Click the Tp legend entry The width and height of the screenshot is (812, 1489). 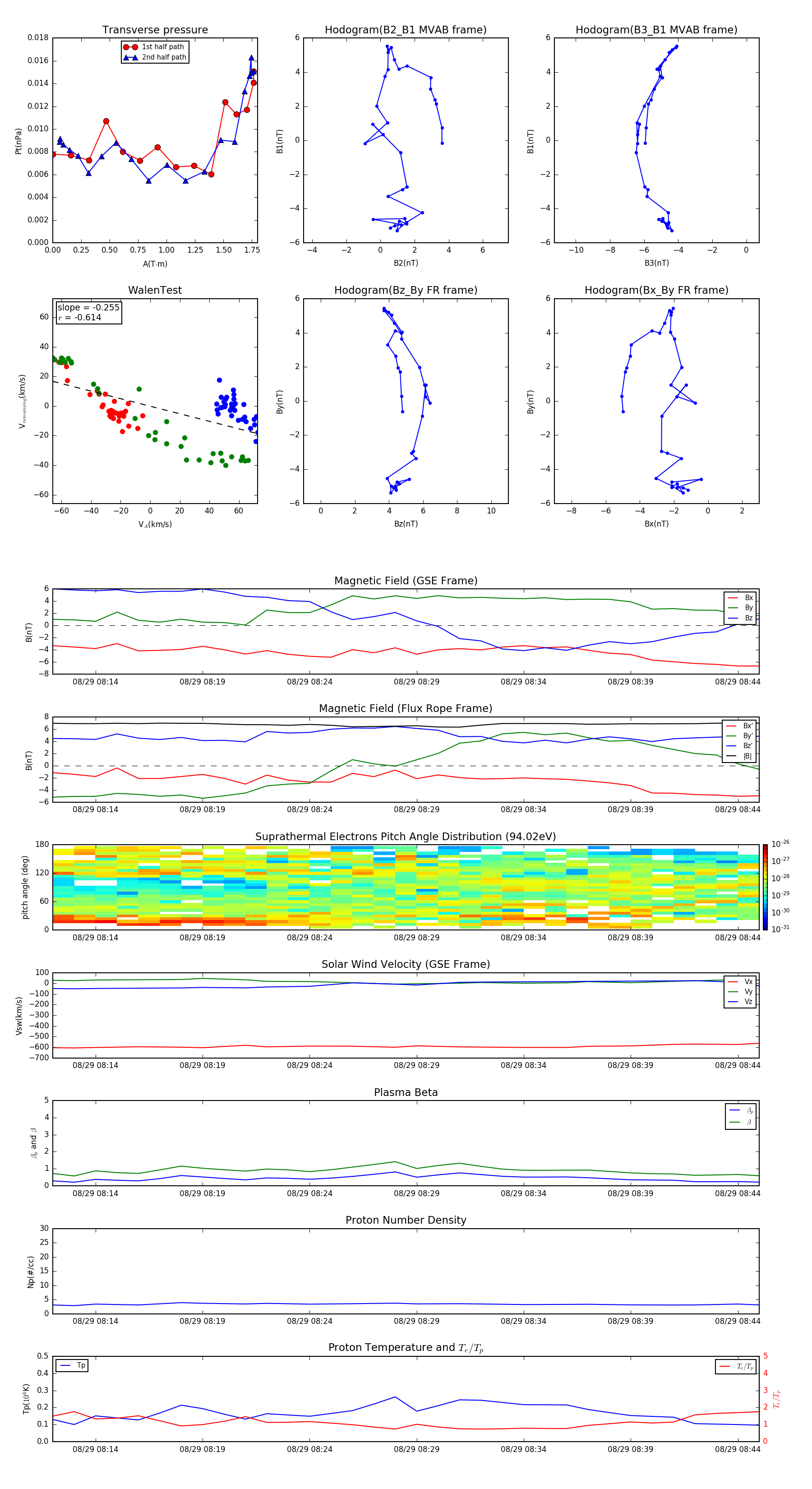[x=73, y=1365]
